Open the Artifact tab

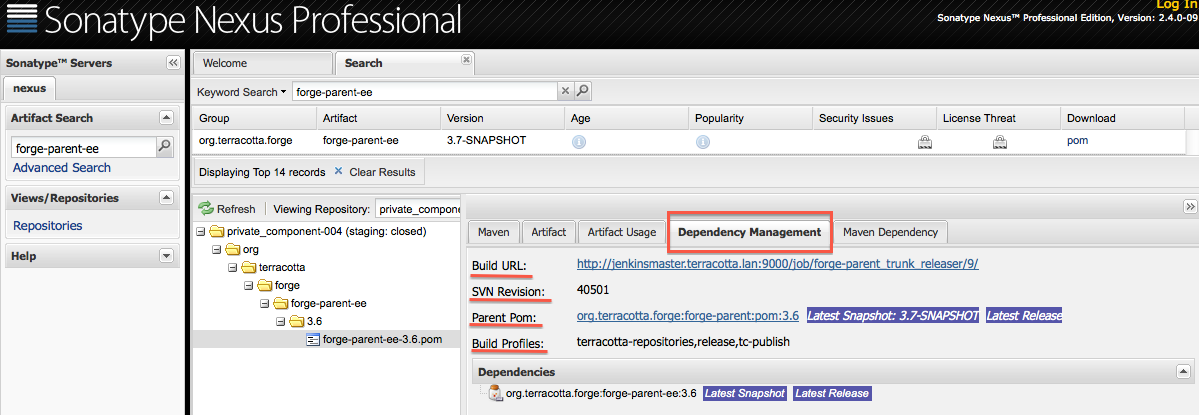coord(548,232)
